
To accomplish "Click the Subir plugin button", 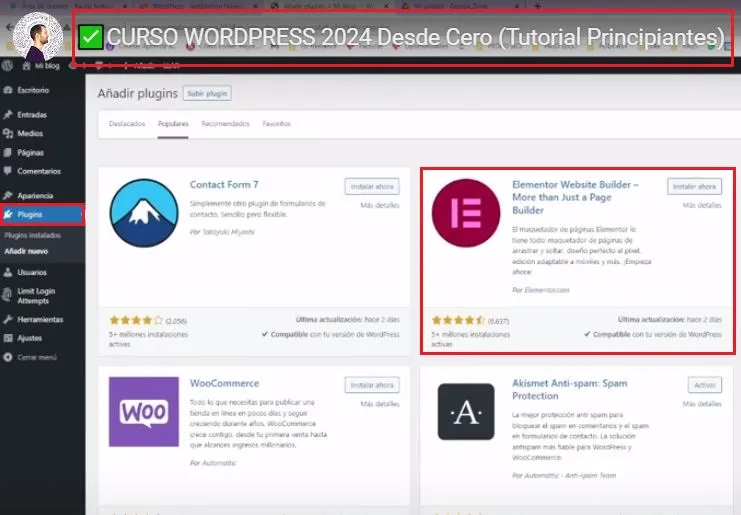I will tap(207, 94).
